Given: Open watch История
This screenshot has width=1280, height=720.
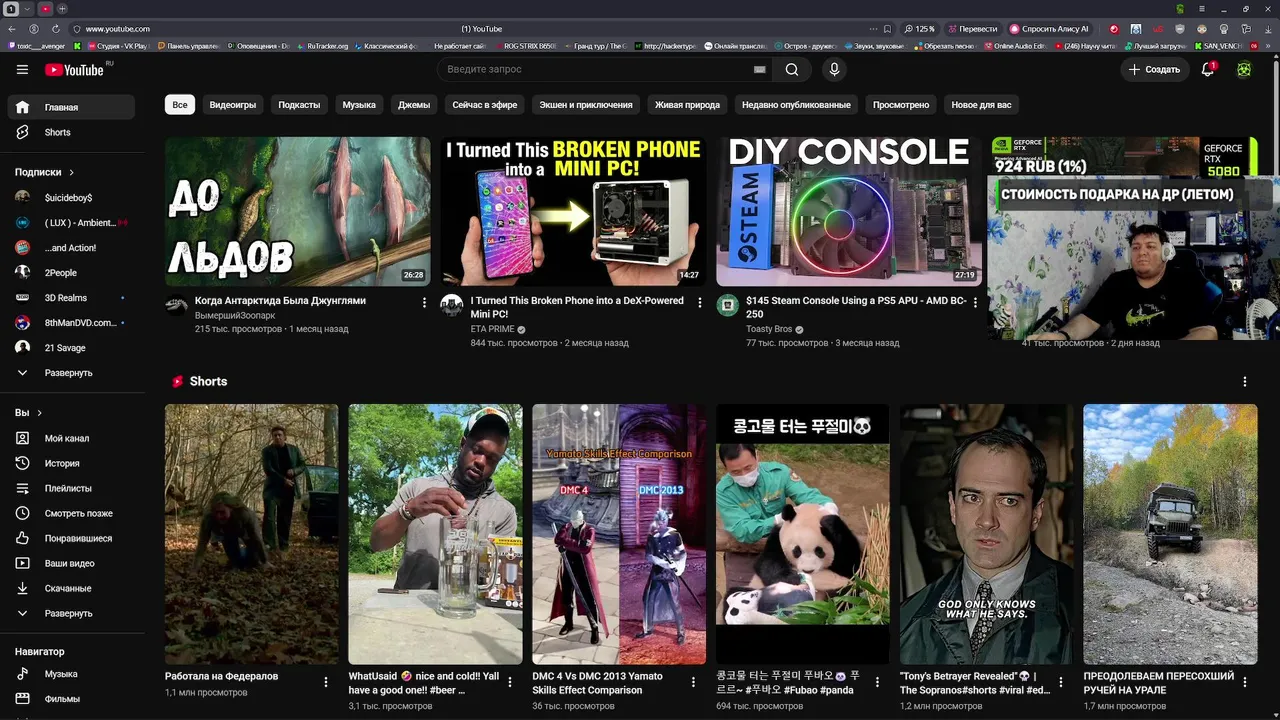Looking at the screenshot, I should [72, 463].
